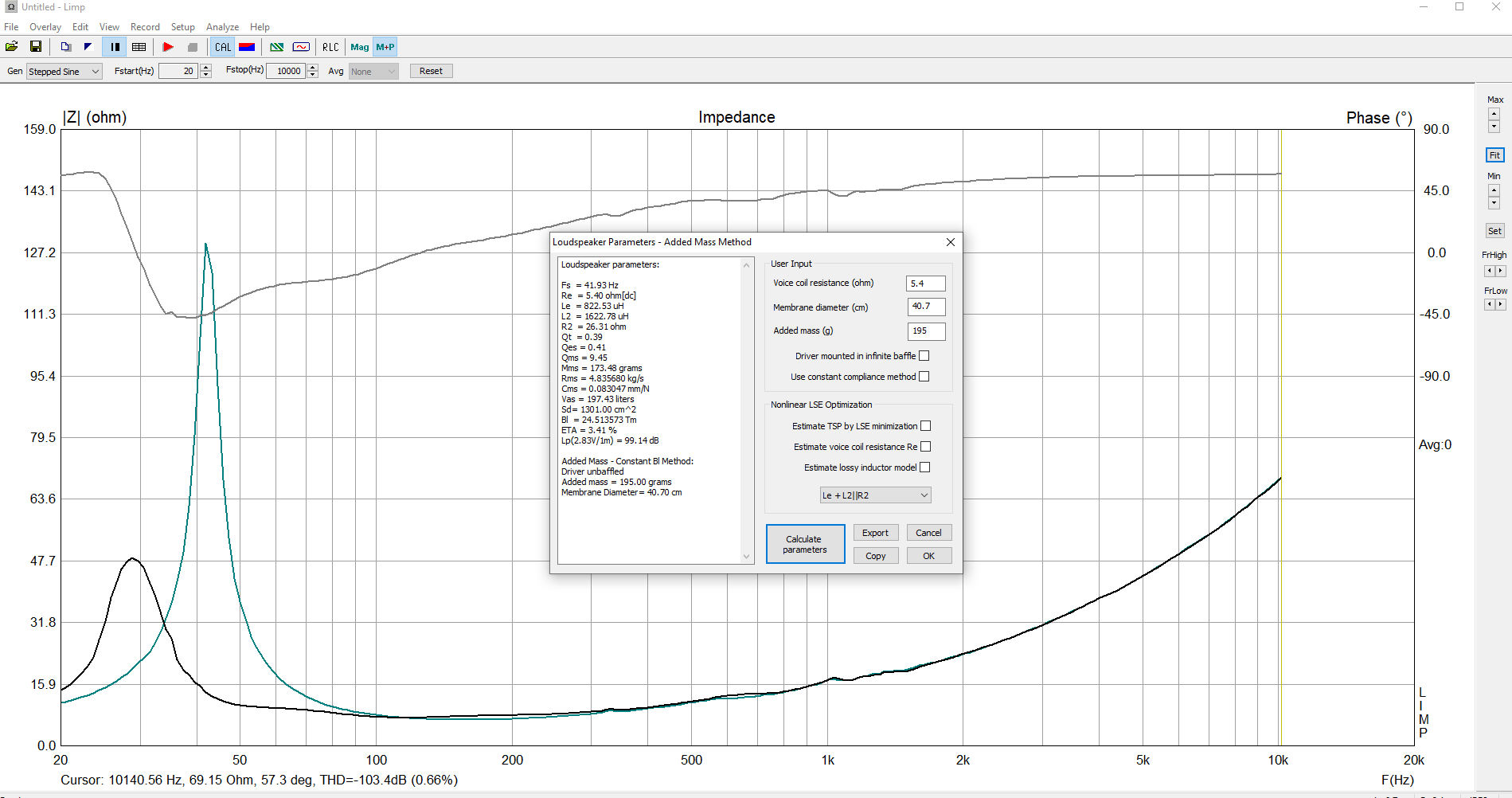Open the Overlay menu
1512x798 pixels.
(x=45, y=27)
